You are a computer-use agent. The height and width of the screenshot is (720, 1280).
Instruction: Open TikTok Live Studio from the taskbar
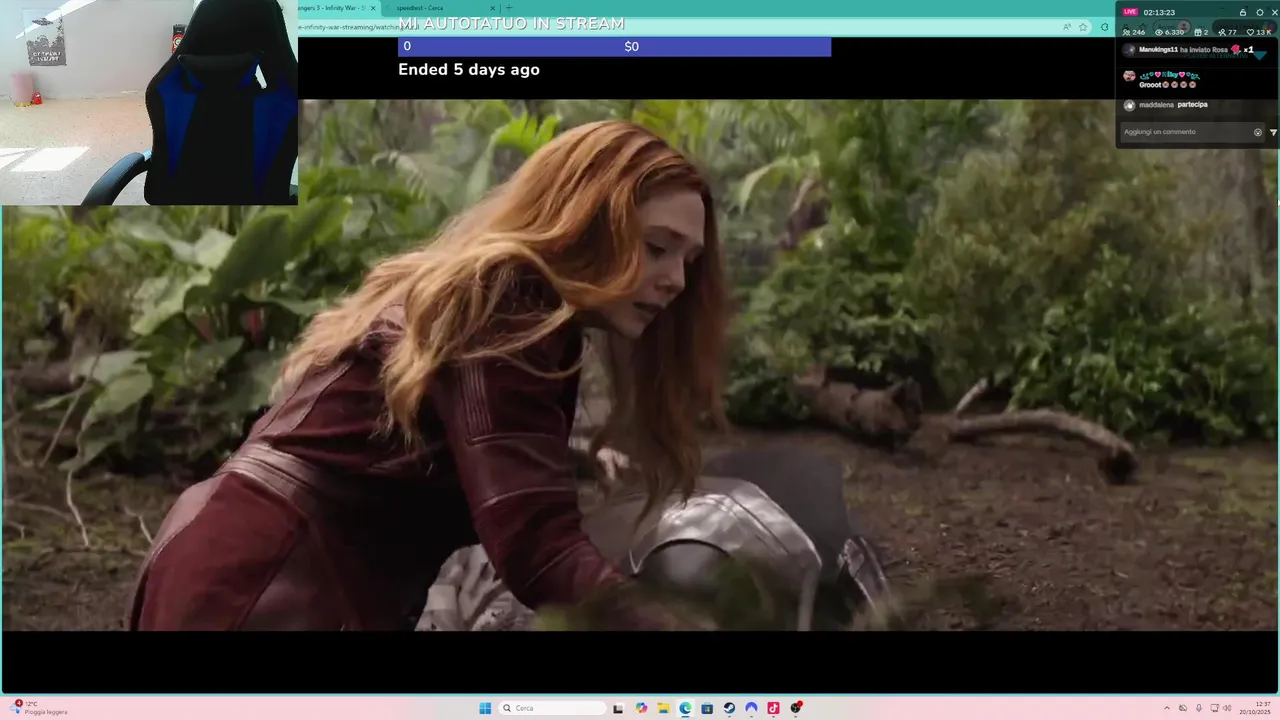[773, 708]
